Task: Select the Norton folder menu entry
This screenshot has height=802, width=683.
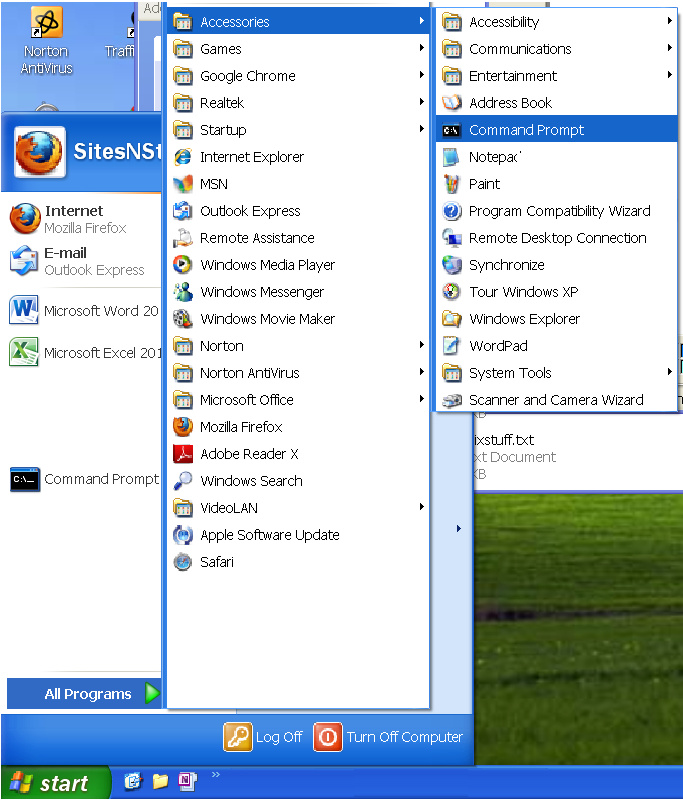Action: 298,346
